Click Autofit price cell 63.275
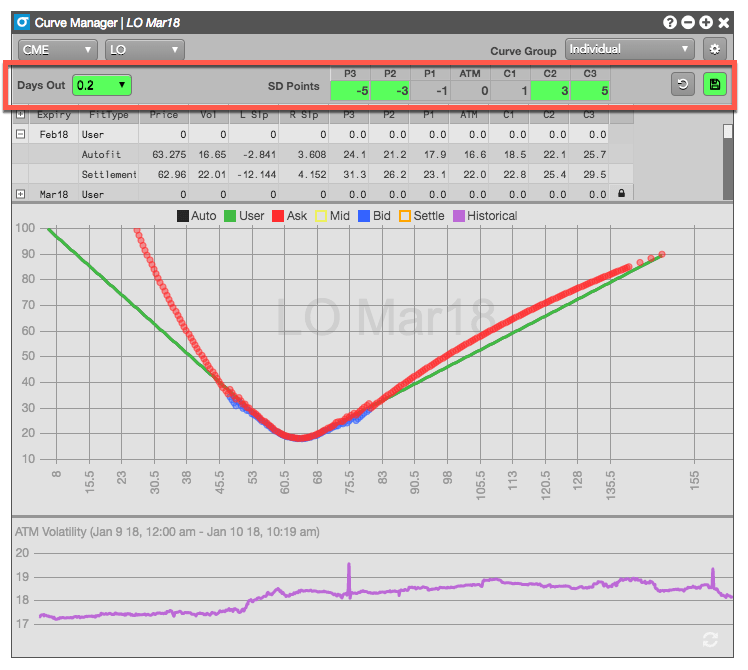748x670 pixels. pos(164,154)
